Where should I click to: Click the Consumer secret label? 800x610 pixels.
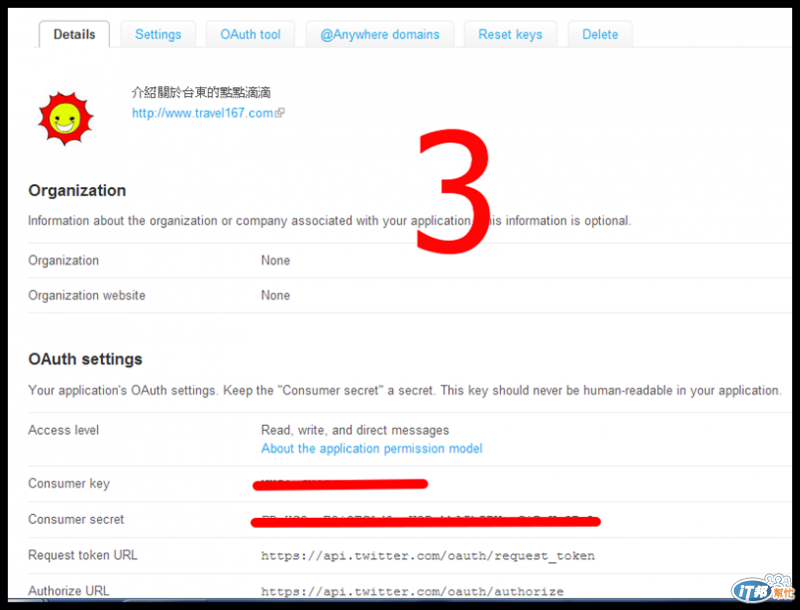pos(76,519)
